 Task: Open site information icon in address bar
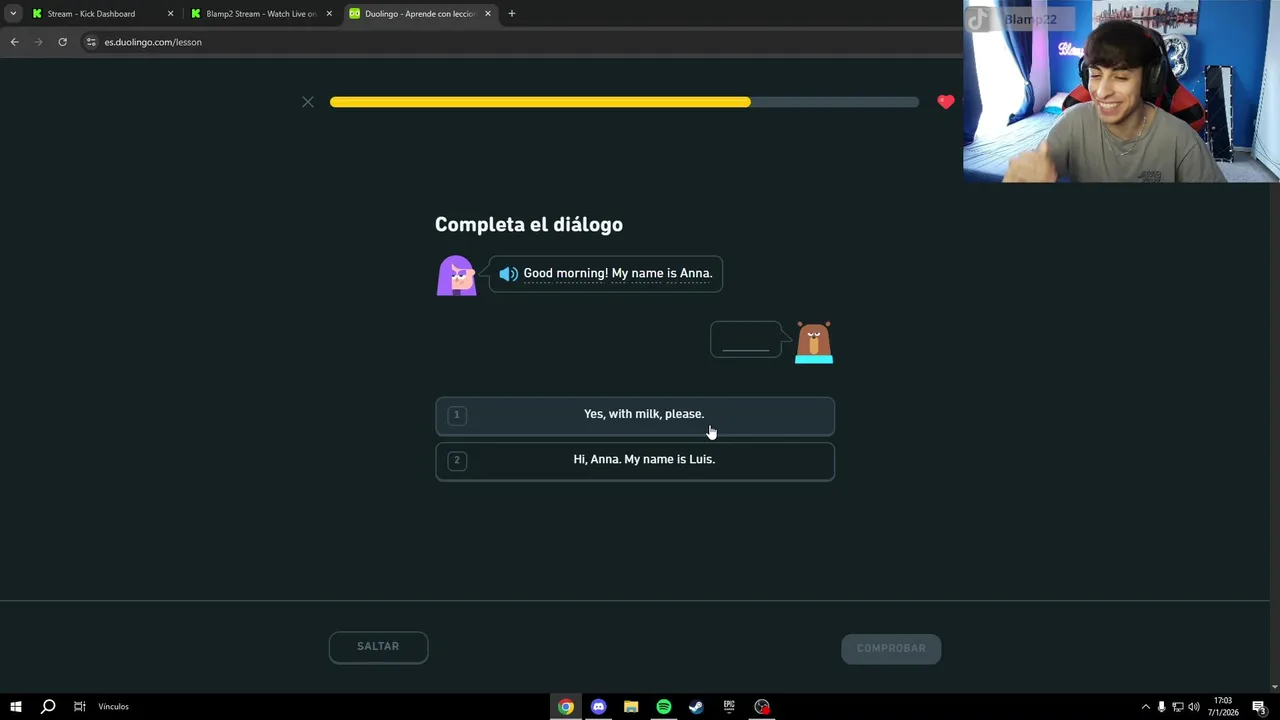91,42
